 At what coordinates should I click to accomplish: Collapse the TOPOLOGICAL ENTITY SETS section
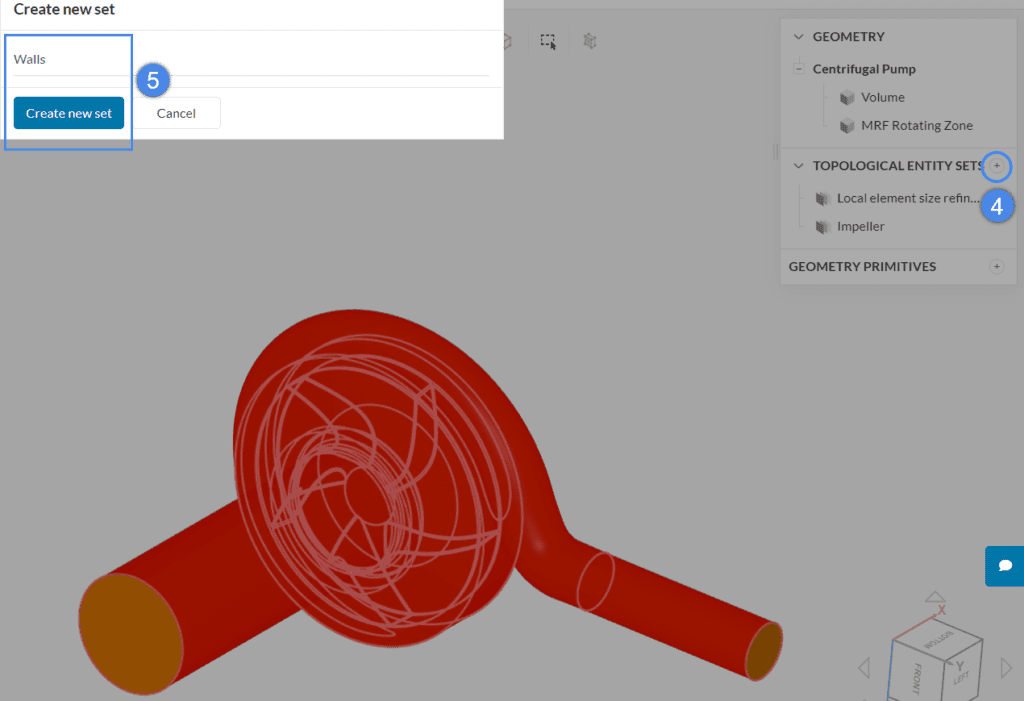coord(797,166)
